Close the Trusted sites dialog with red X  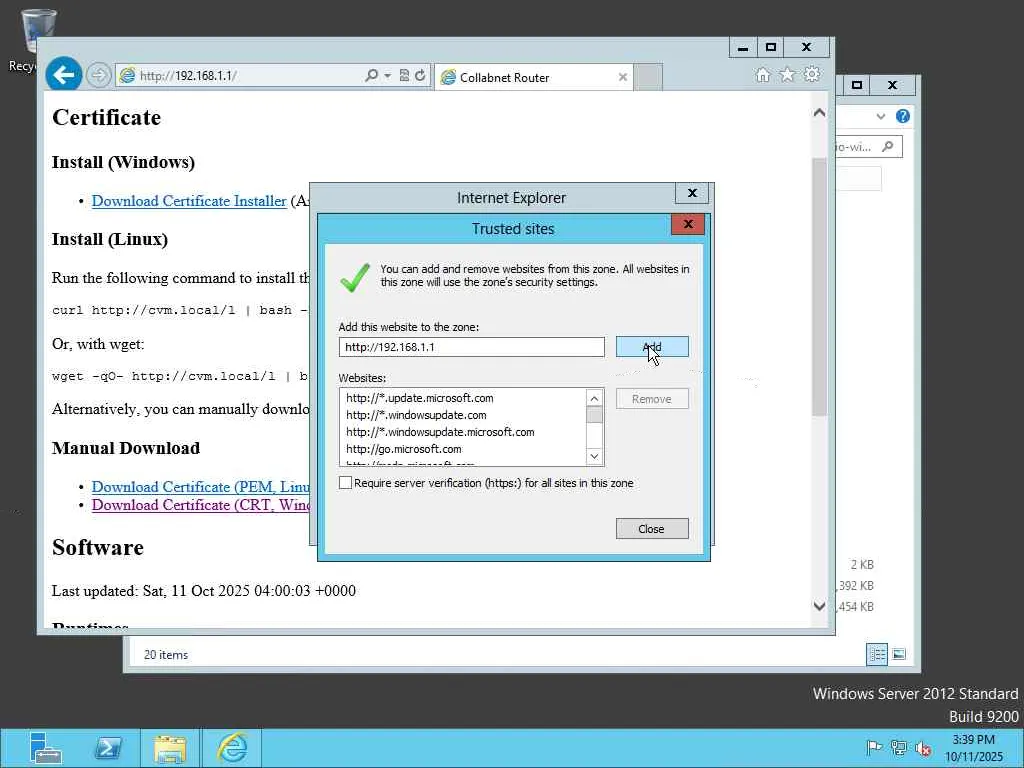coord(688,224)
